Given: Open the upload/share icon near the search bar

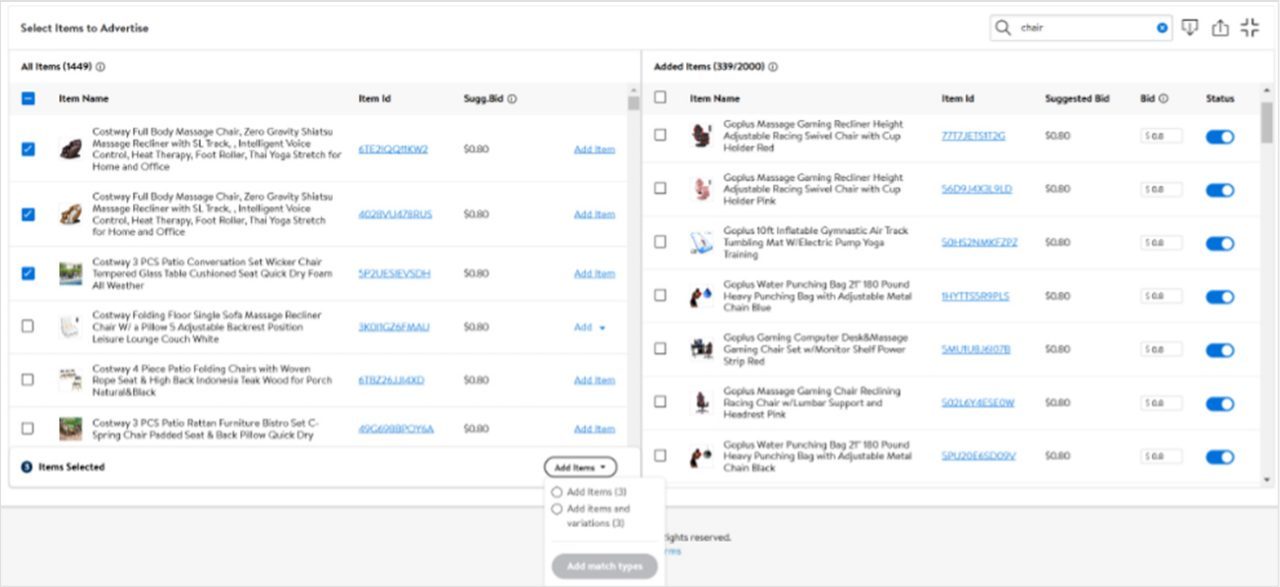Looking at the screenshot, I should (x=1220, y=27).
